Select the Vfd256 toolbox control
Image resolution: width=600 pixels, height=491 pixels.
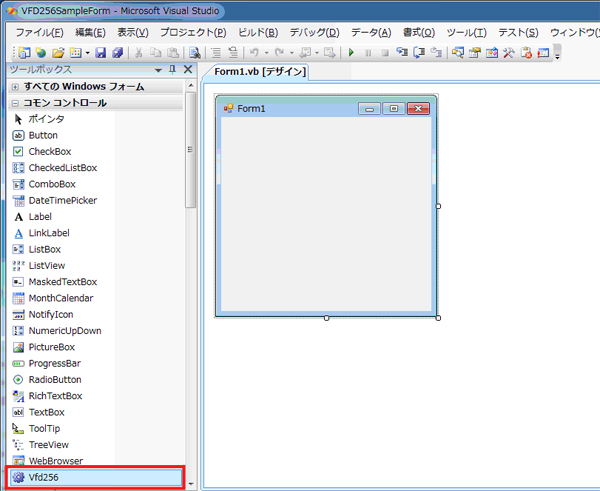pyautogui.click(x=96, y=477)
